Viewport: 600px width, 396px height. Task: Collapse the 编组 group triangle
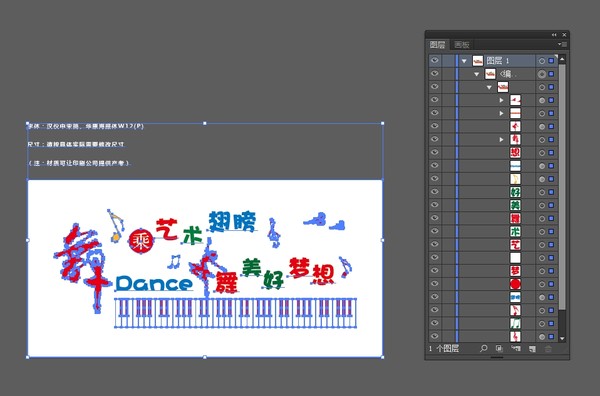pos(476,74)
